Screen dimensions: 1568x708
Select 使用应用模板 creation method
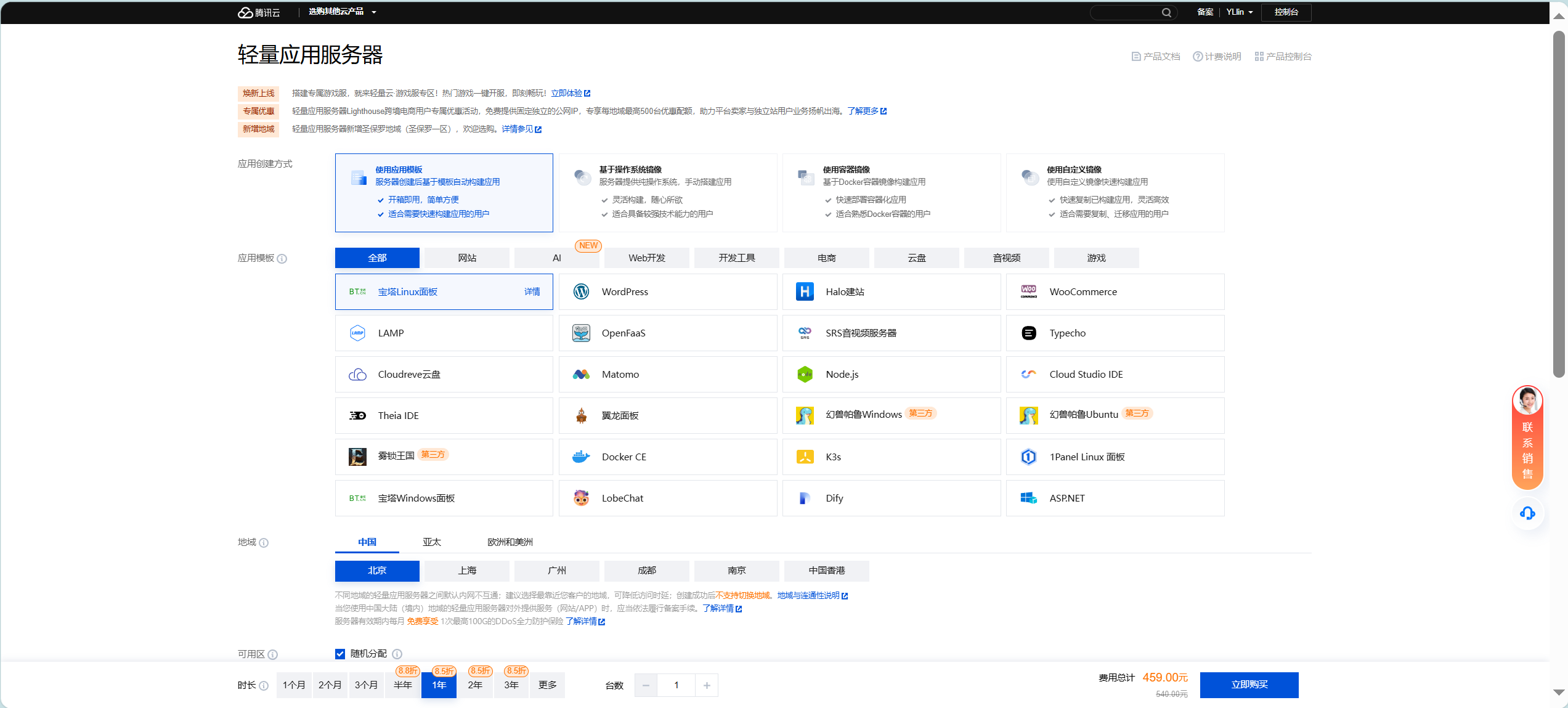444,193
